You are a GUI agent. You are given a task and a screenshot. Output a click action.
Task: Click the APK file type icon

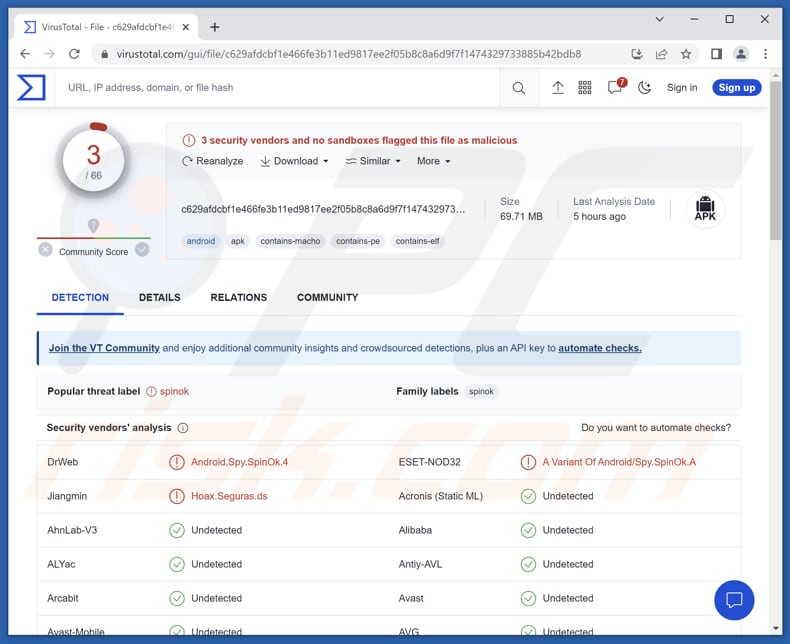point(705,209)
